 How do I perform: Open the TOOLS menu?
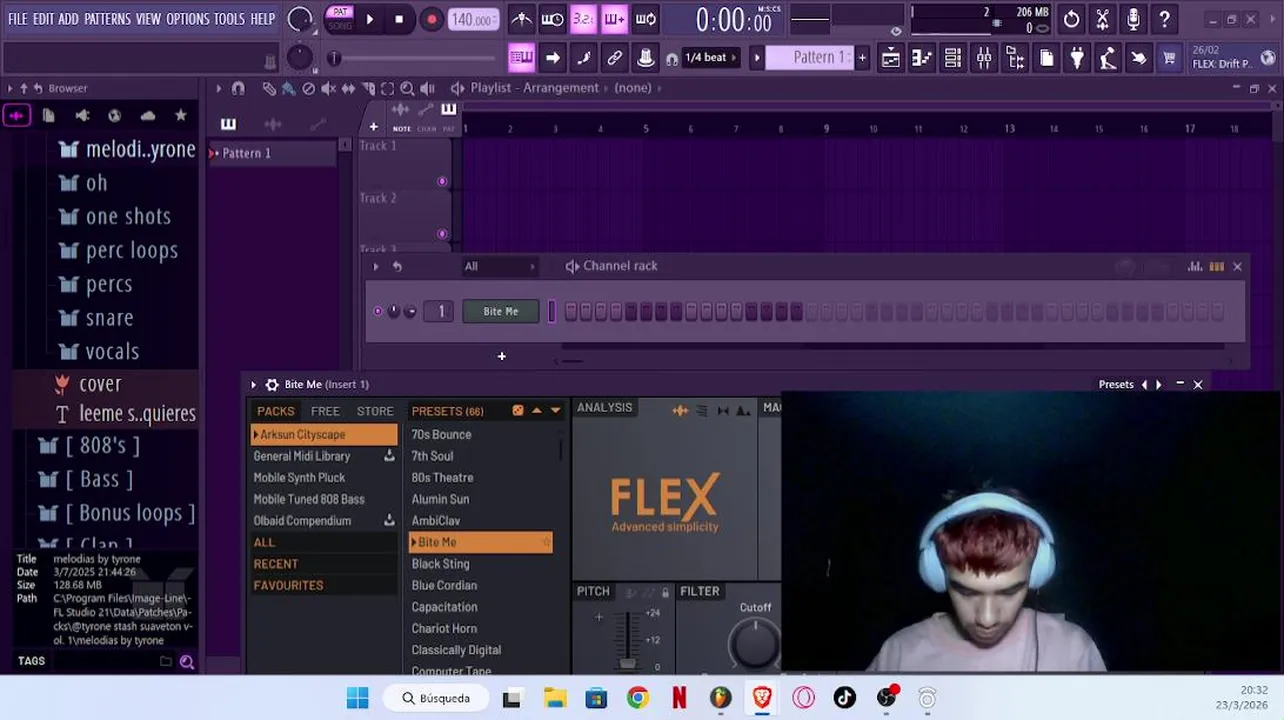click(x=229, y=19)
